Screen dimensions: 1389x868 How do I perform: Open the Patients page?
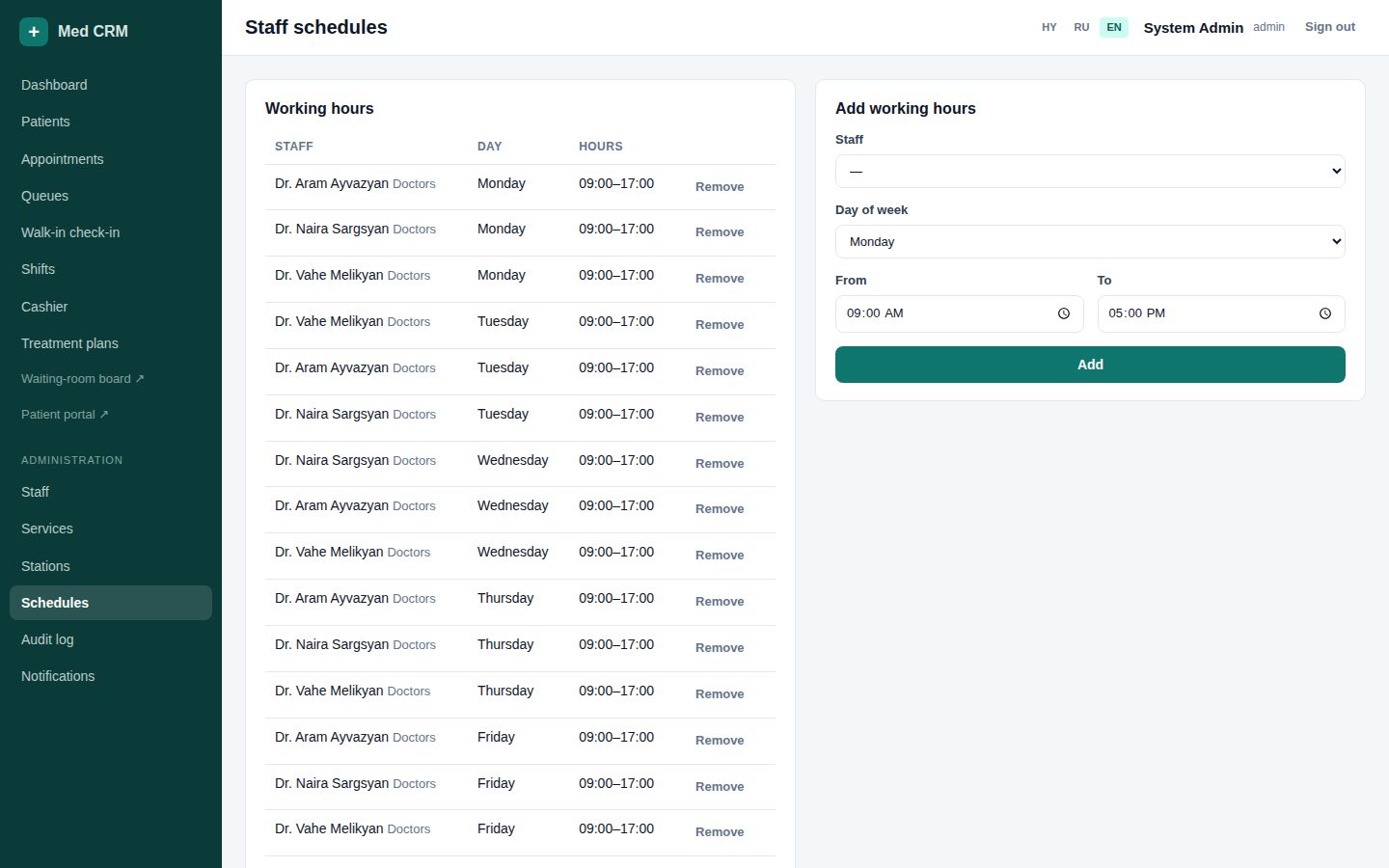tap(111, 122)
